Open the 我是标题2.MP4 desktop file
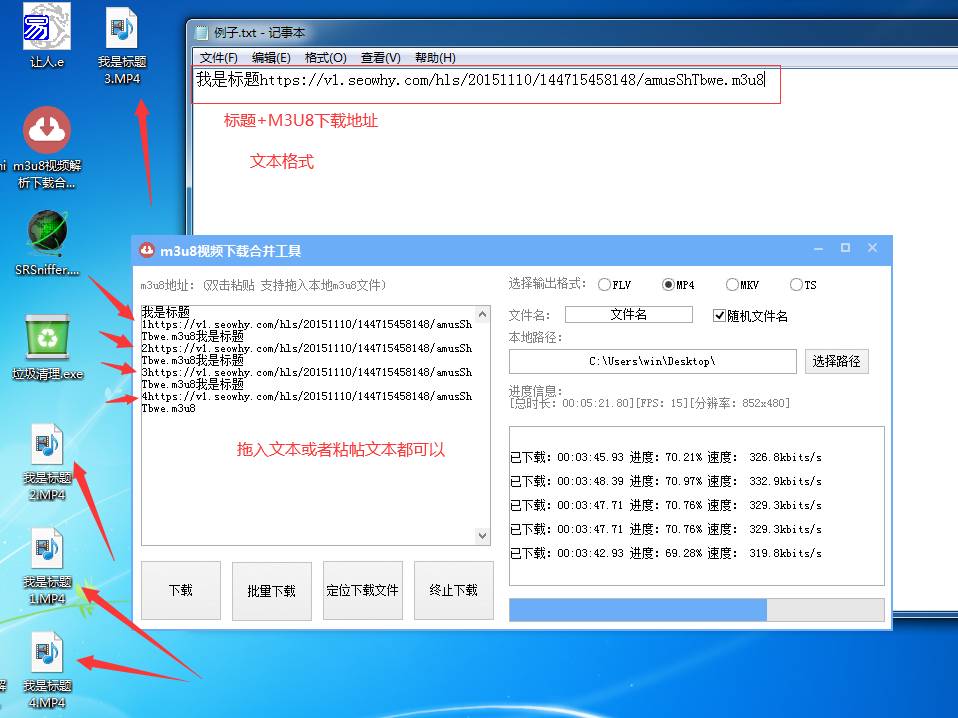Screen dimensions: 958x718 click(47, 447)
